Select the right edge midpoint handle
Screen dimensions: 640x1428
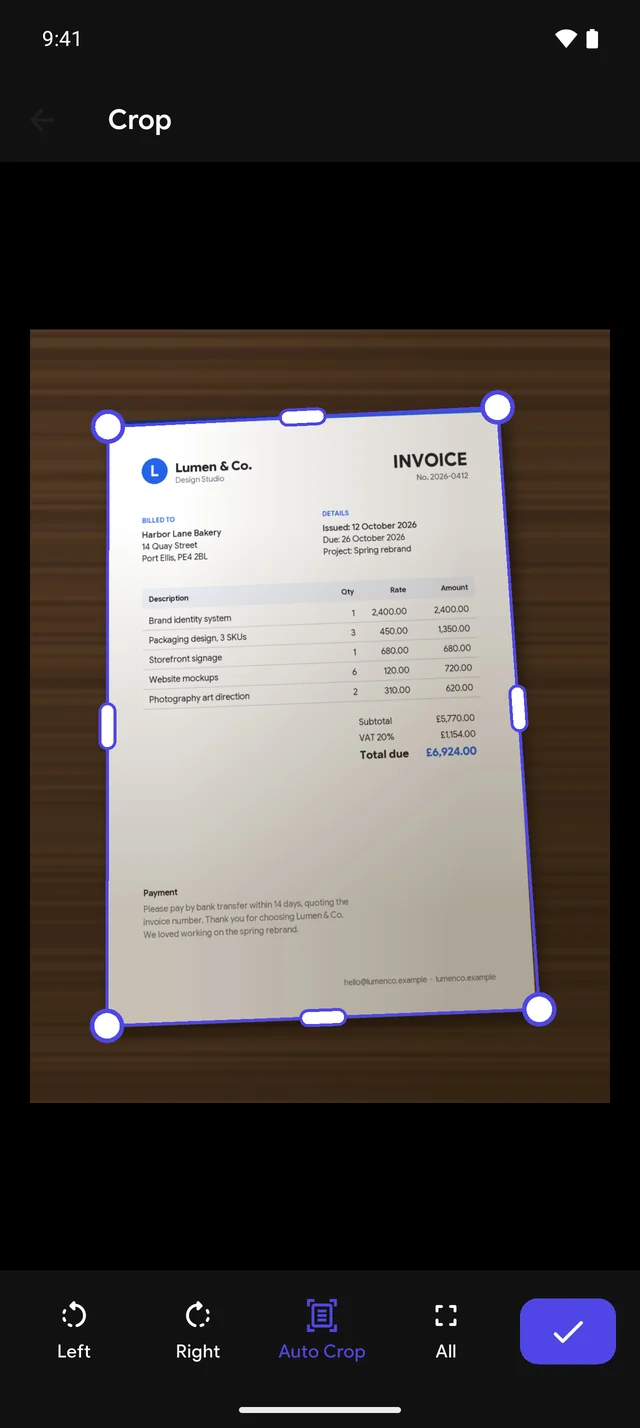pyautogui.click(x=518, y=708)
